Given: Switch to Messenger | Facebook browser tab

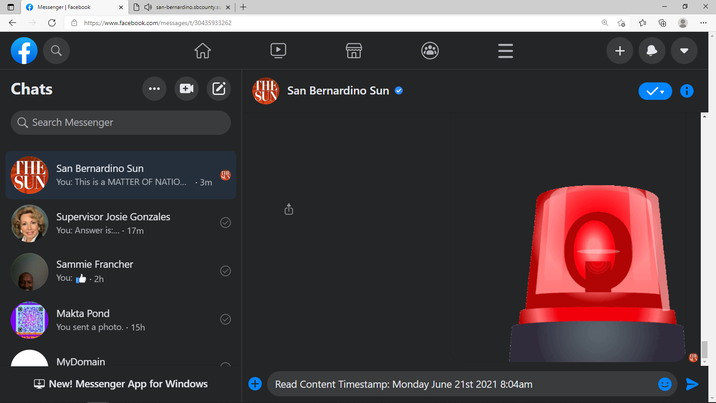Looking at the screenshot, I should [75, 7].
